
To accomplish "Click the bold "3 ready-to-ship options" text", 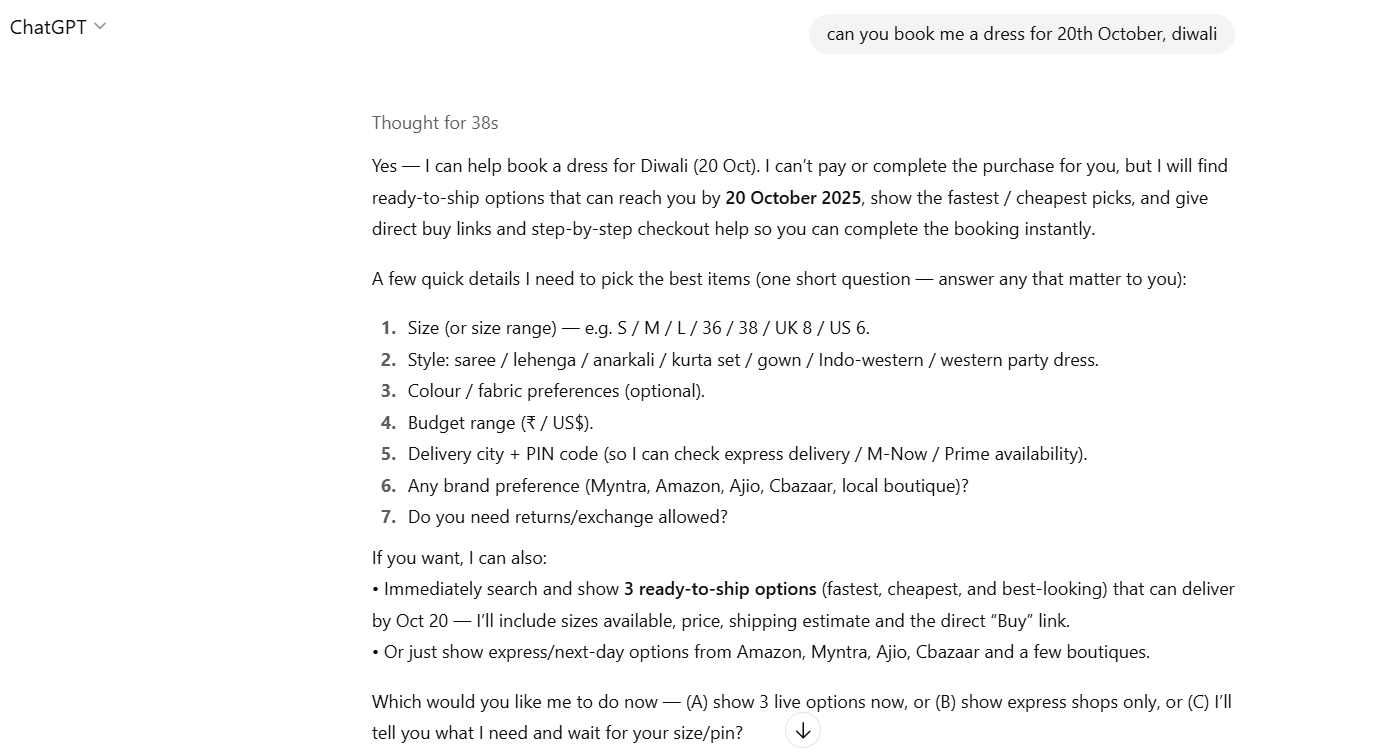I will coord(720,589).
